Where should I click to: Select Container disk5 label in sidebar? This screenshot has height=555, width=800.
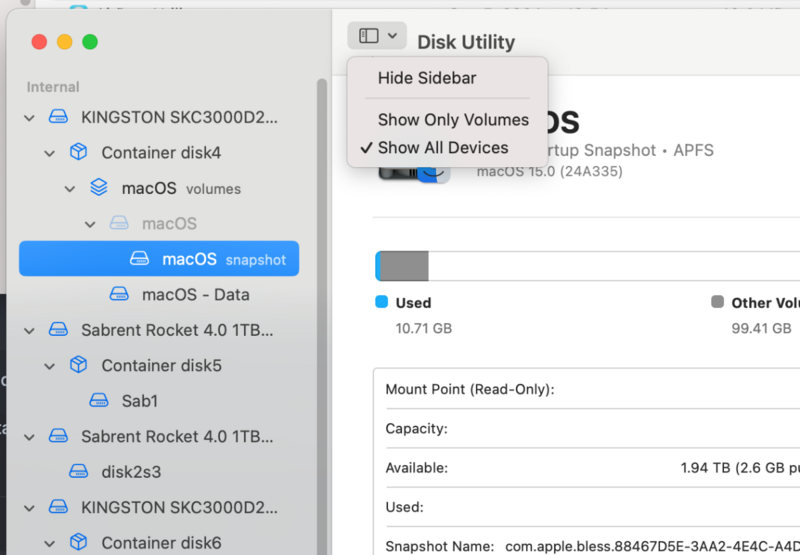[161, 366]
